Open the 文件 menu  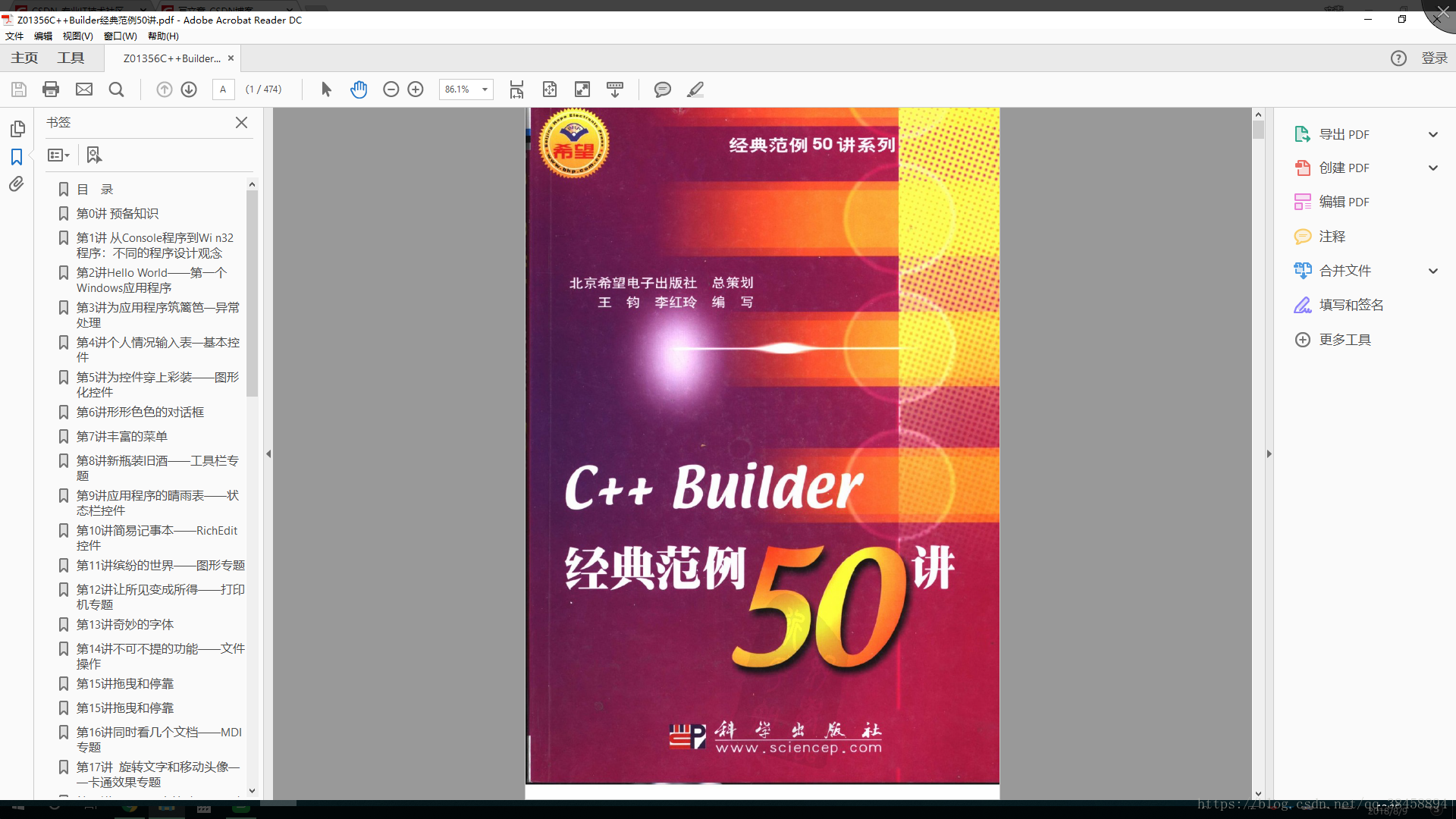pos(14,36)
